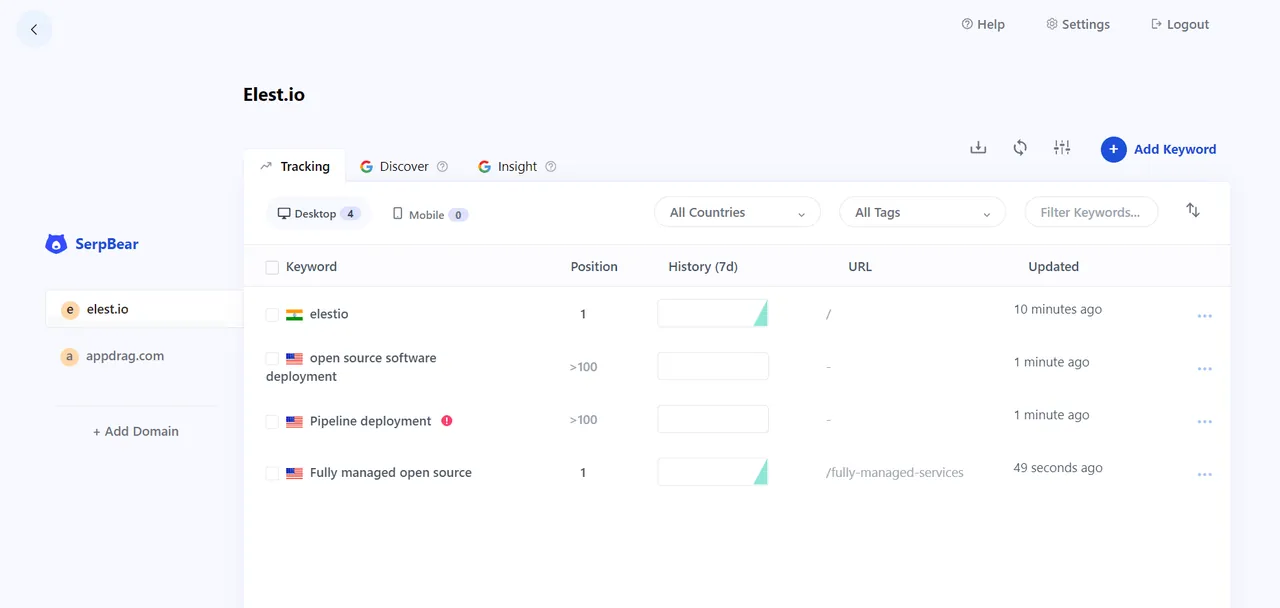Switch to the Discover tab
Image resolution: width=1280 pixels, height=608 pixels.
point(395,166)
